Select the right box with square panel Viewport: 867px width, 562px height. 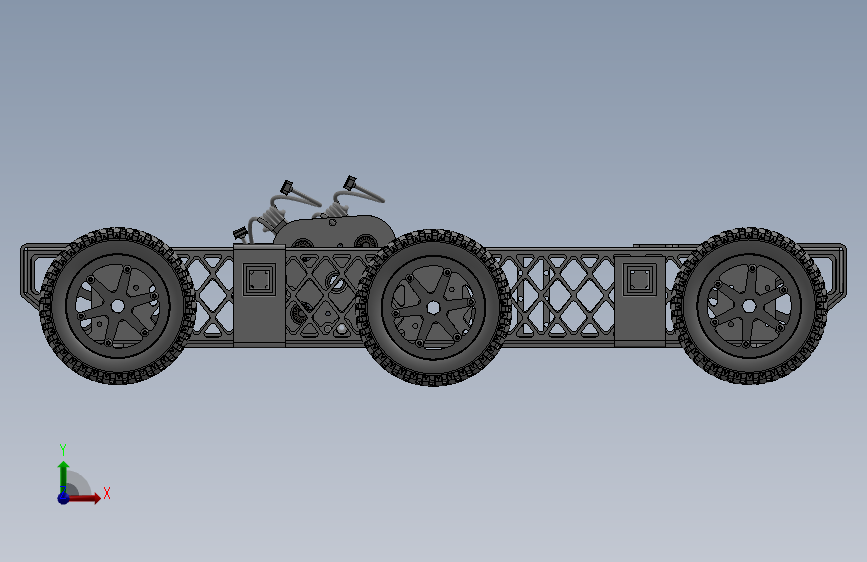click(x=639, y=300)
